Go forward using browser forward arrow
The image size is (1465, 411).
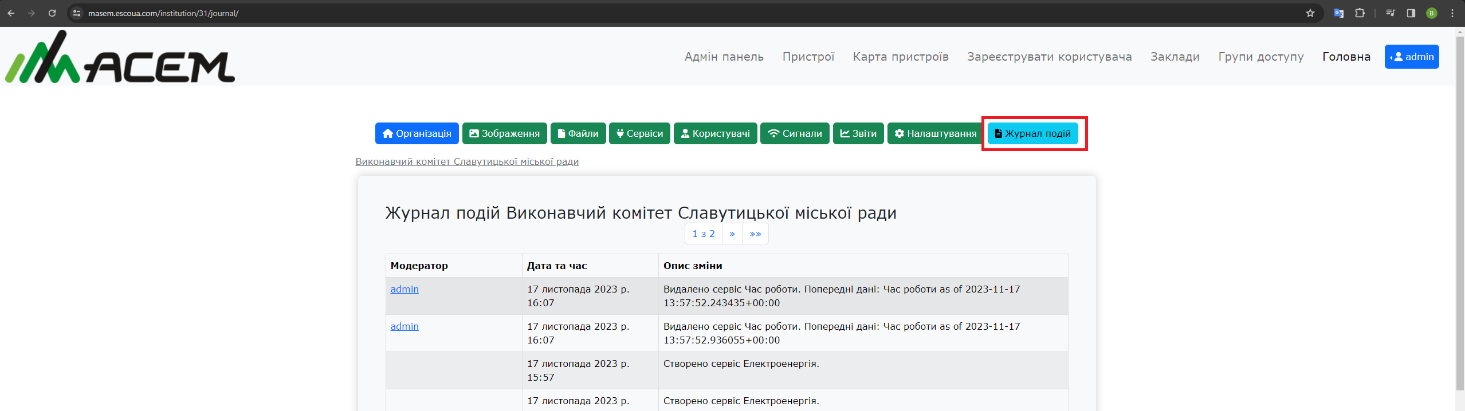pyautogui.click(x=30, y=13)
